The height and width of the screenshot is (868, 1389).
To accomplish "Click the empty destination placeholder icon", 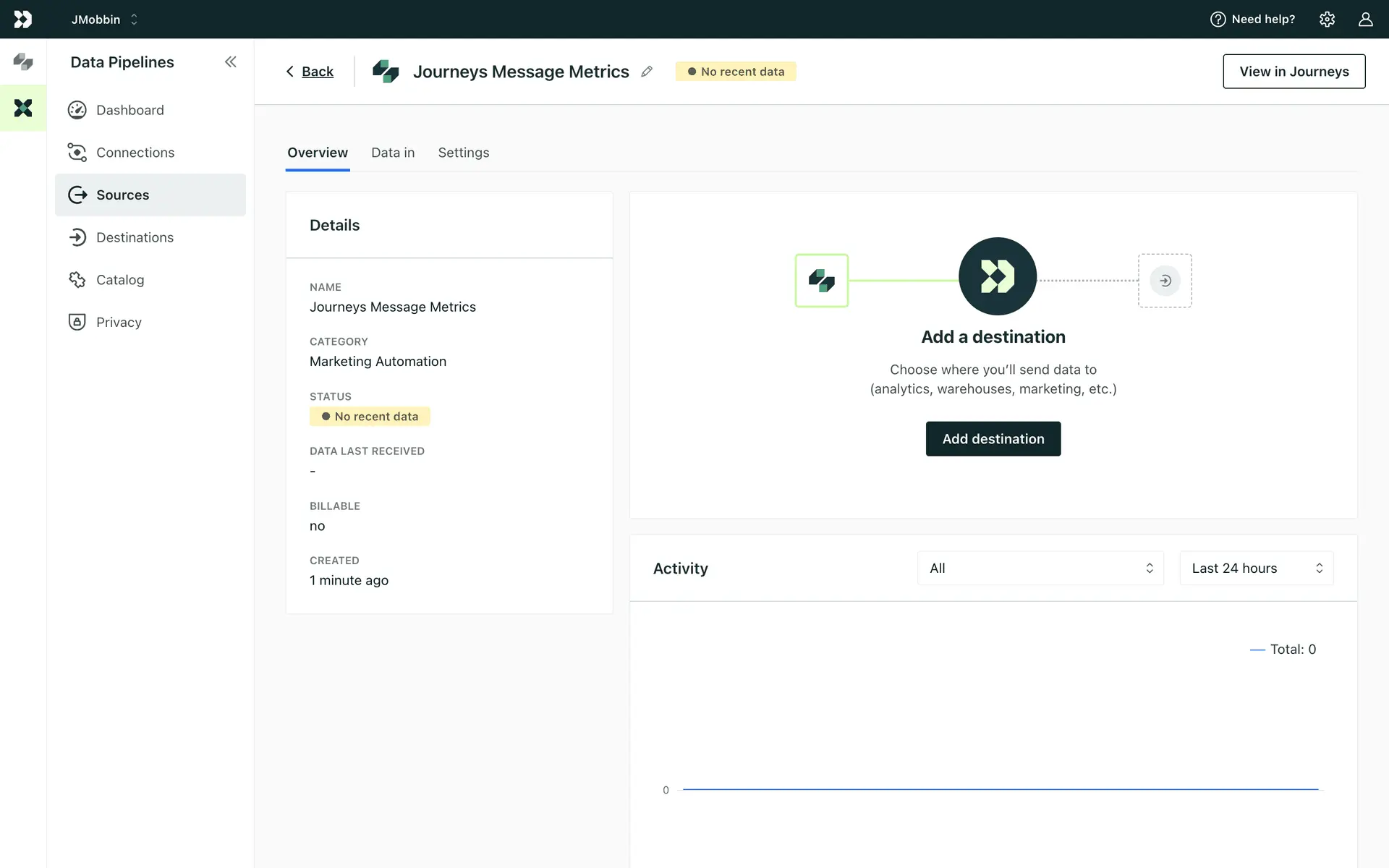I will tap(1165, 281).
